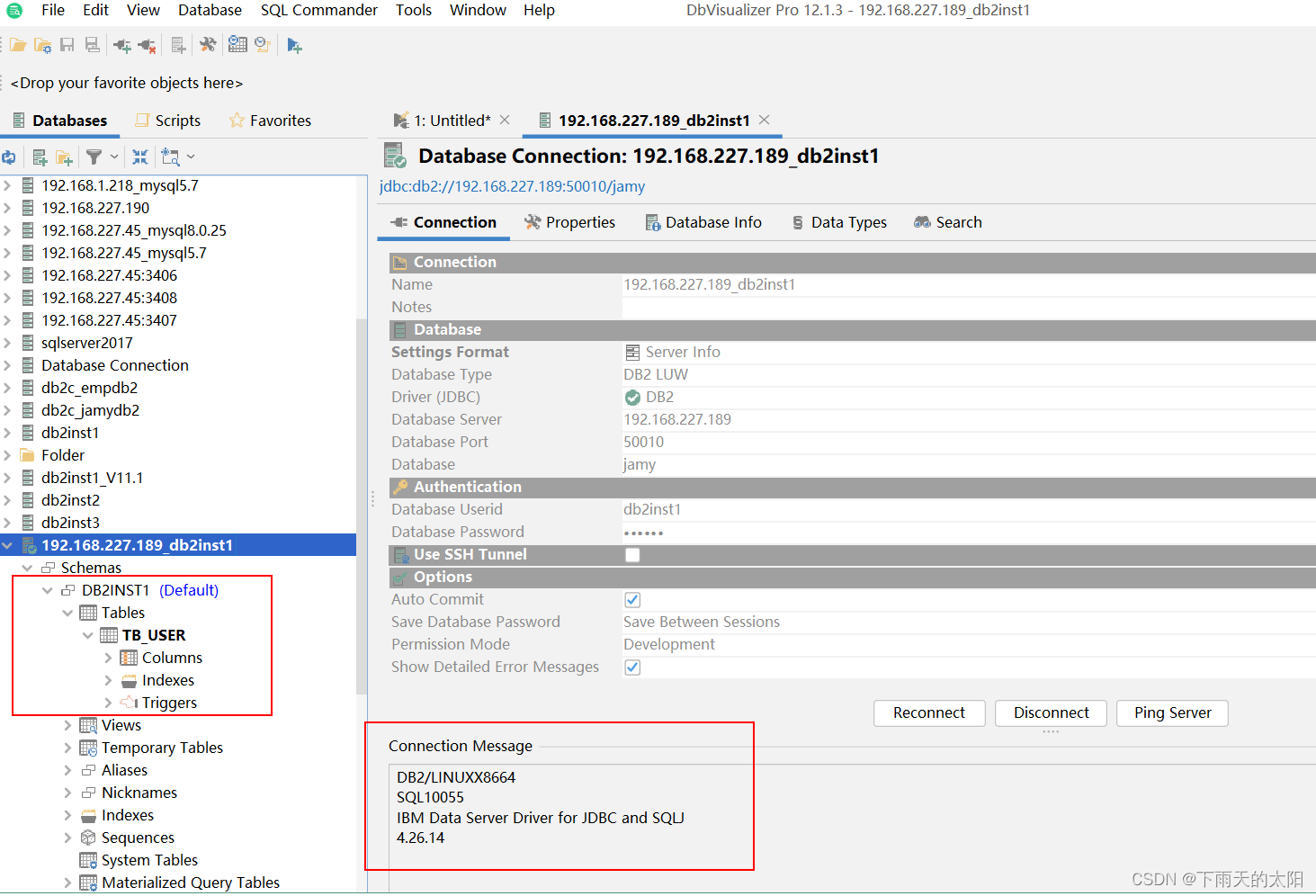The height and width of the screenshot is (896, 1316).
Task: Click the key icon beside Authentication
Action: pos(400,487)
